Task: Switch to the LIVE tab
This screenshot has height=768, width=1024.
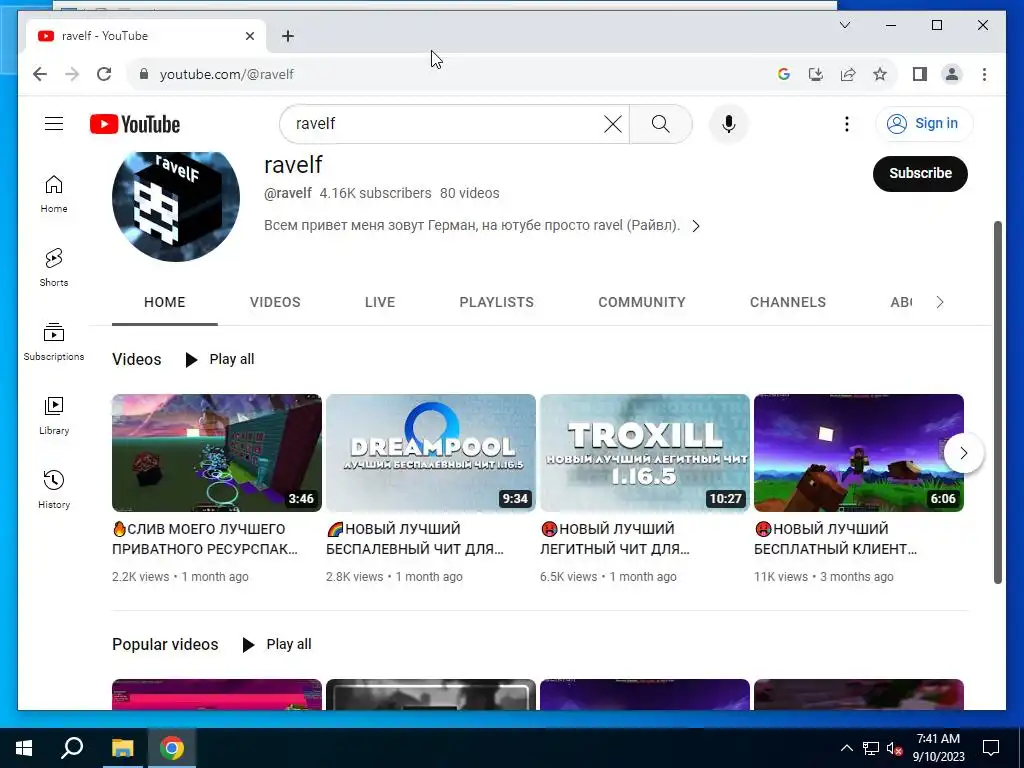Action: point(380,302)
